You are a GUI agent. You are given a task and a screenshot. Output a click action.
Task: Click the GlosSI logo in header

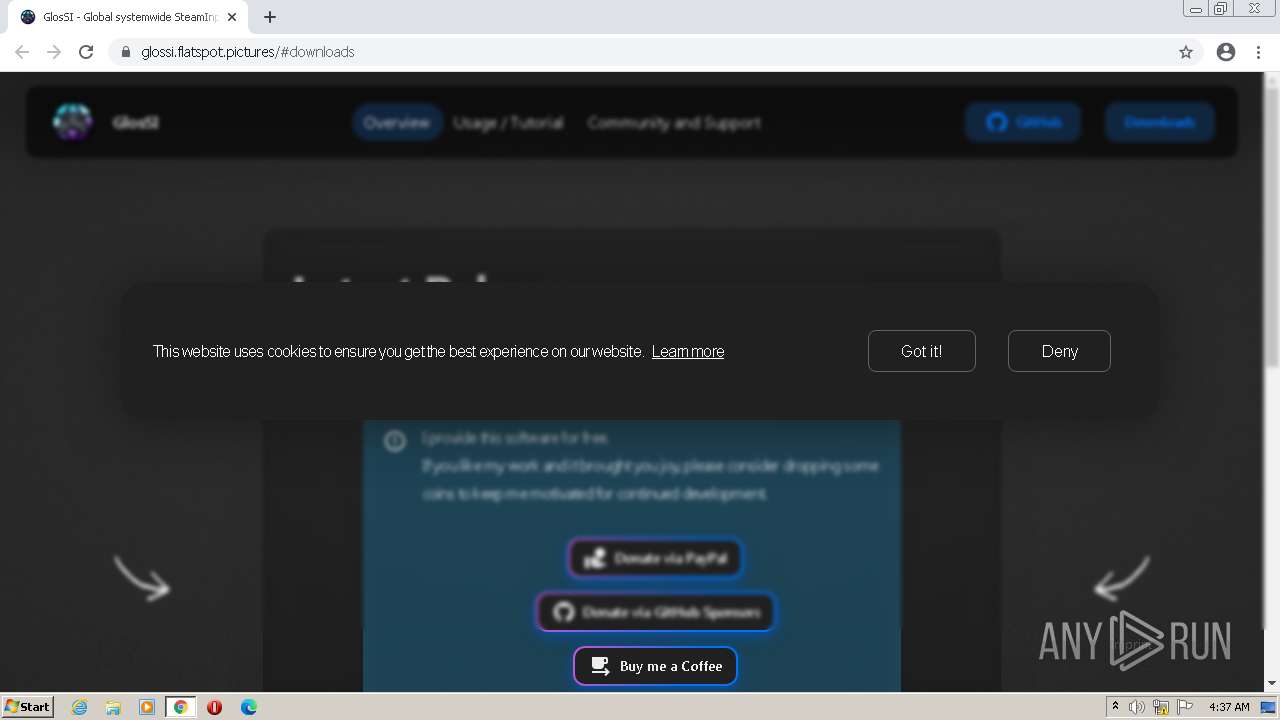tap(73, 122)
